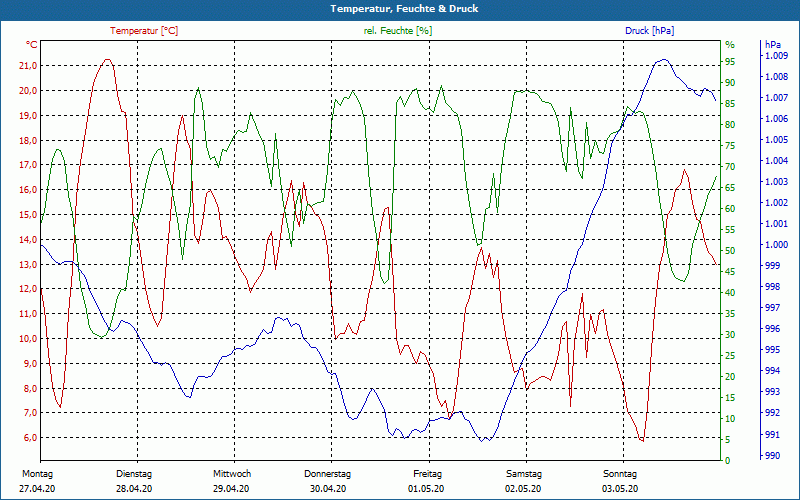Click the 6,0 temperature axis value

[30, 438]
